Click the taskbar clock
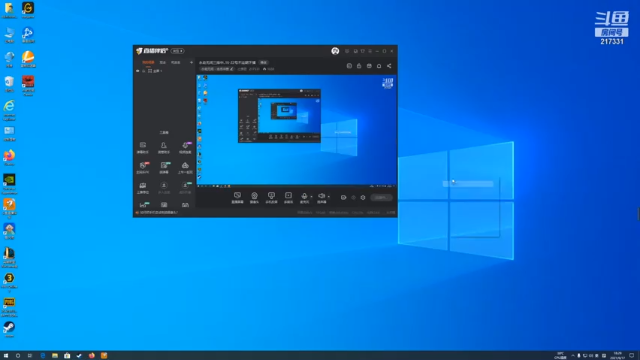The width and height of the screenshot is (640, 360). pos(618,356)
